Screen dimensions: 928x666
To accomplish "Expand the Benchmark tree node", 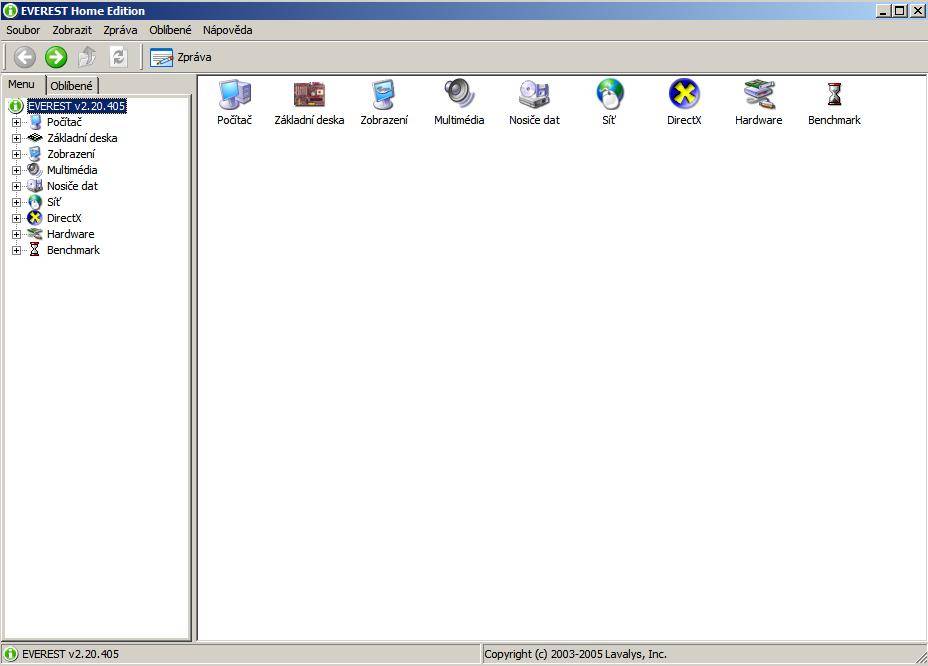I will click(16, 250).
